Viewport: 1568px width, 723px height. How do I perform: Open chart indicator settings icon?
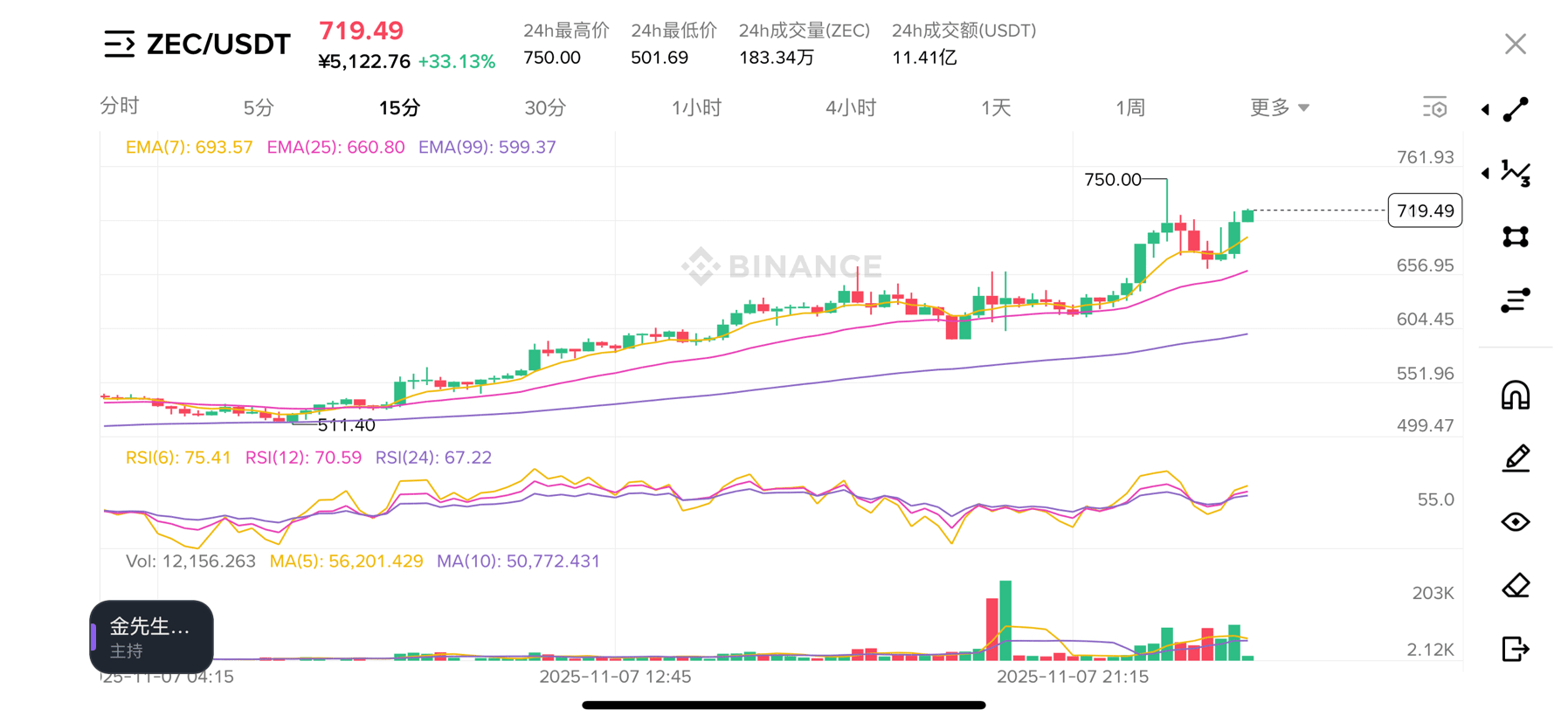pos(1434,107)
